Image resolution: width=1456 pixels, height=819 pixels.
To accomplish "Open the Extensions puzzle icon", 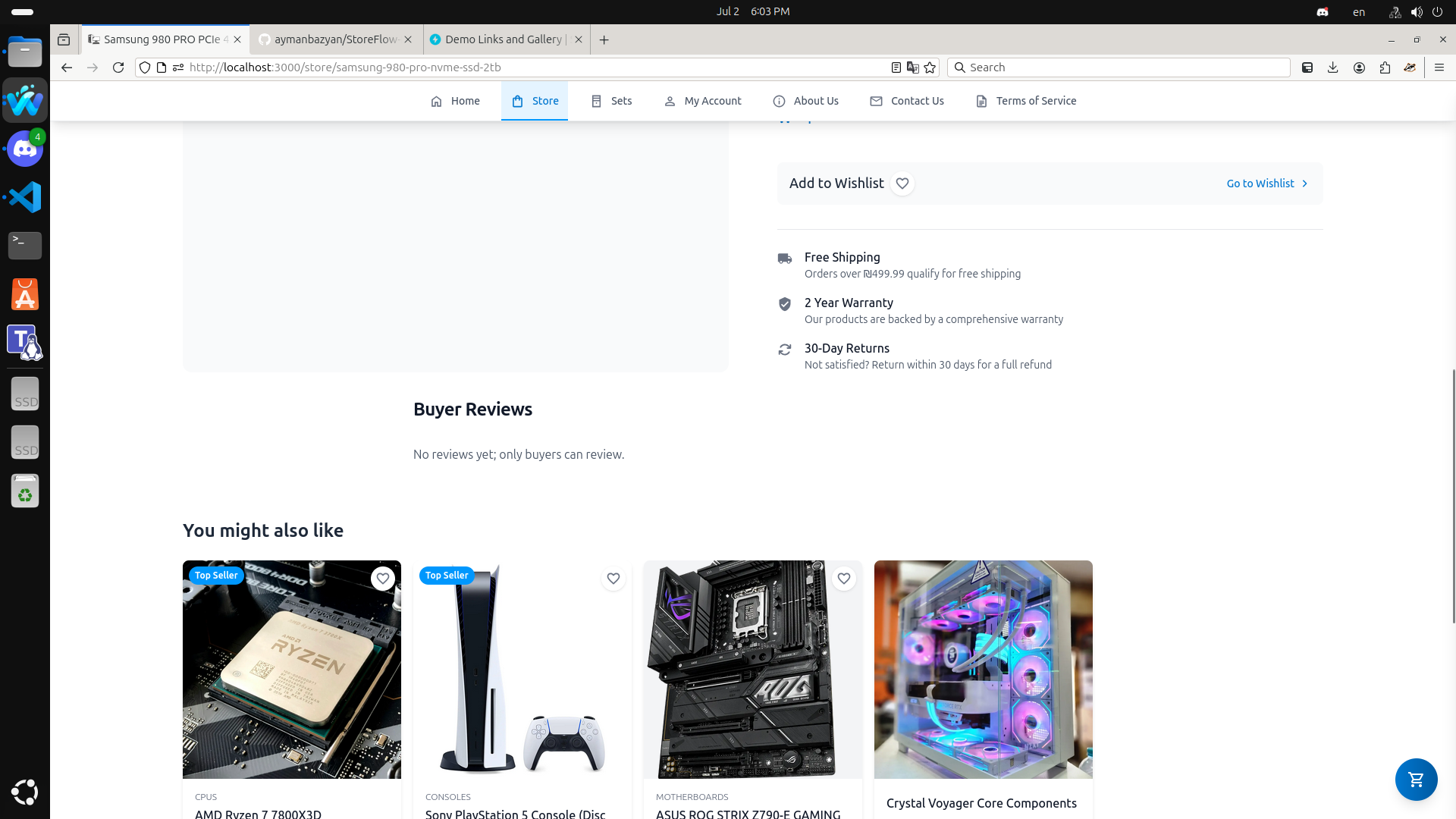I will click(x=1385, y=67).
